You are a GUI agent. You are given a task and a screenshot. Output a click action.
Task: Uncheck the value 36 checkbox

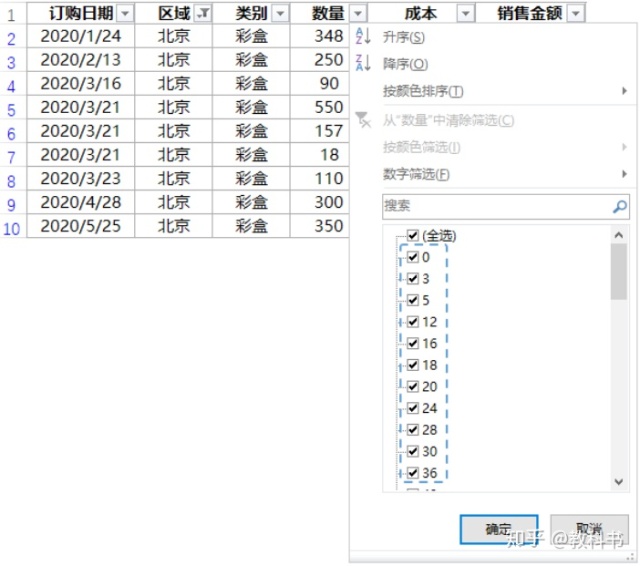tap(413, 473)
